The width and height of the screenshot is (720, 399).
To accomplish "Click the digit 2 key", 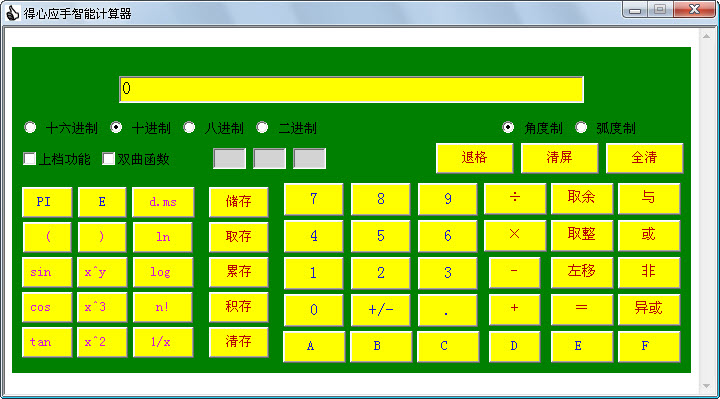I will click(x=381, y=273).
